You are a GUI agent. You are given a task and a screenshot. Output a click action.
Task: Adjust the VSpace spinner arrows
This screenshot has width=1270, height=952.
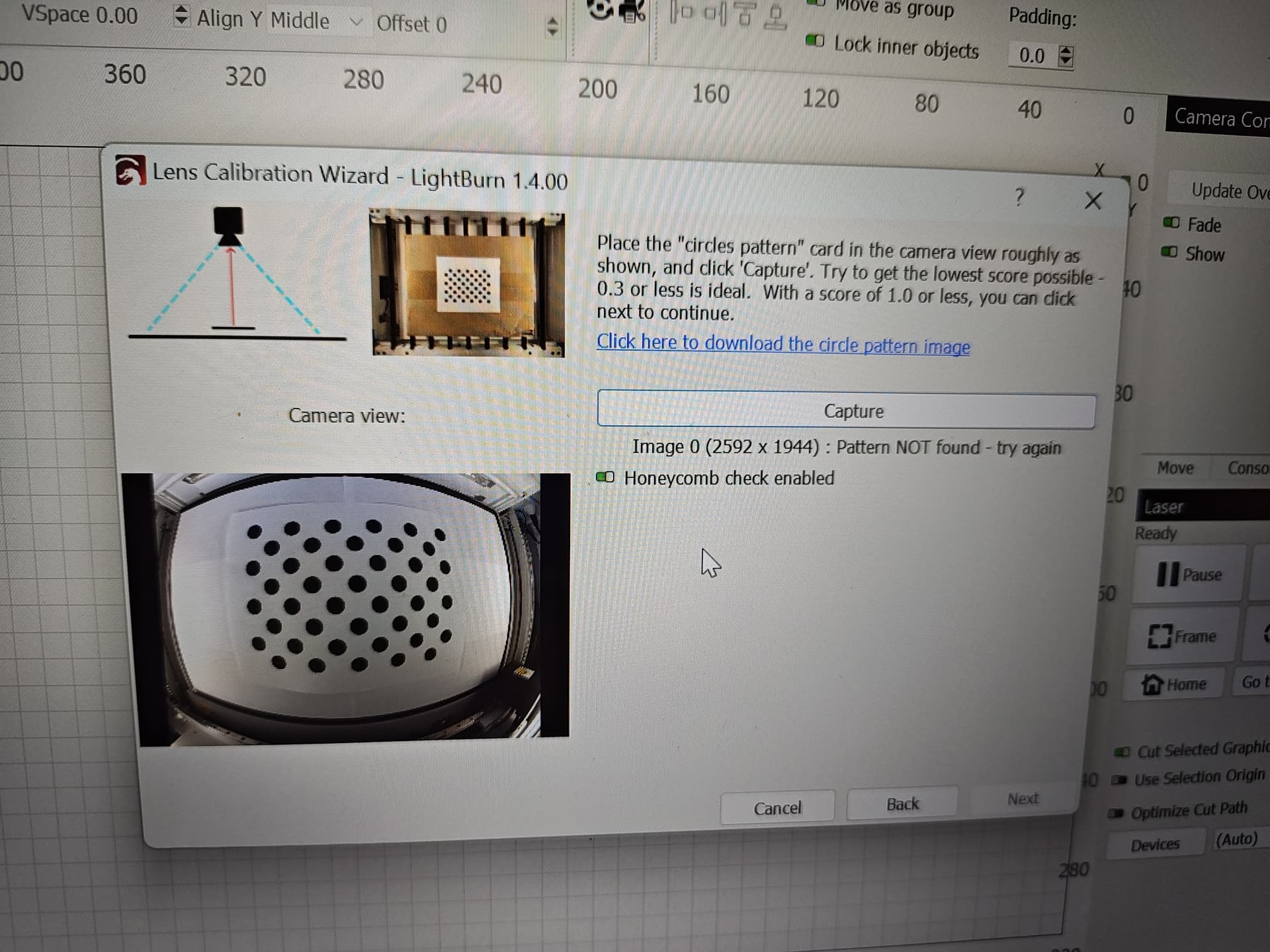(x=181, y=15)
